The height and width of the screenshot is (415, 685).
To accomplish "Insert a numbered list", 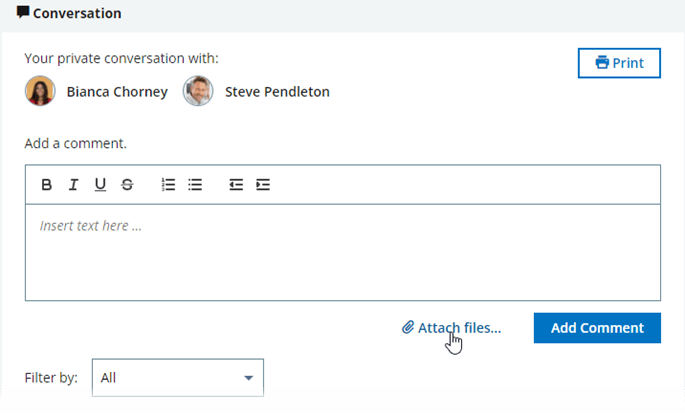I will coord(169,184).
